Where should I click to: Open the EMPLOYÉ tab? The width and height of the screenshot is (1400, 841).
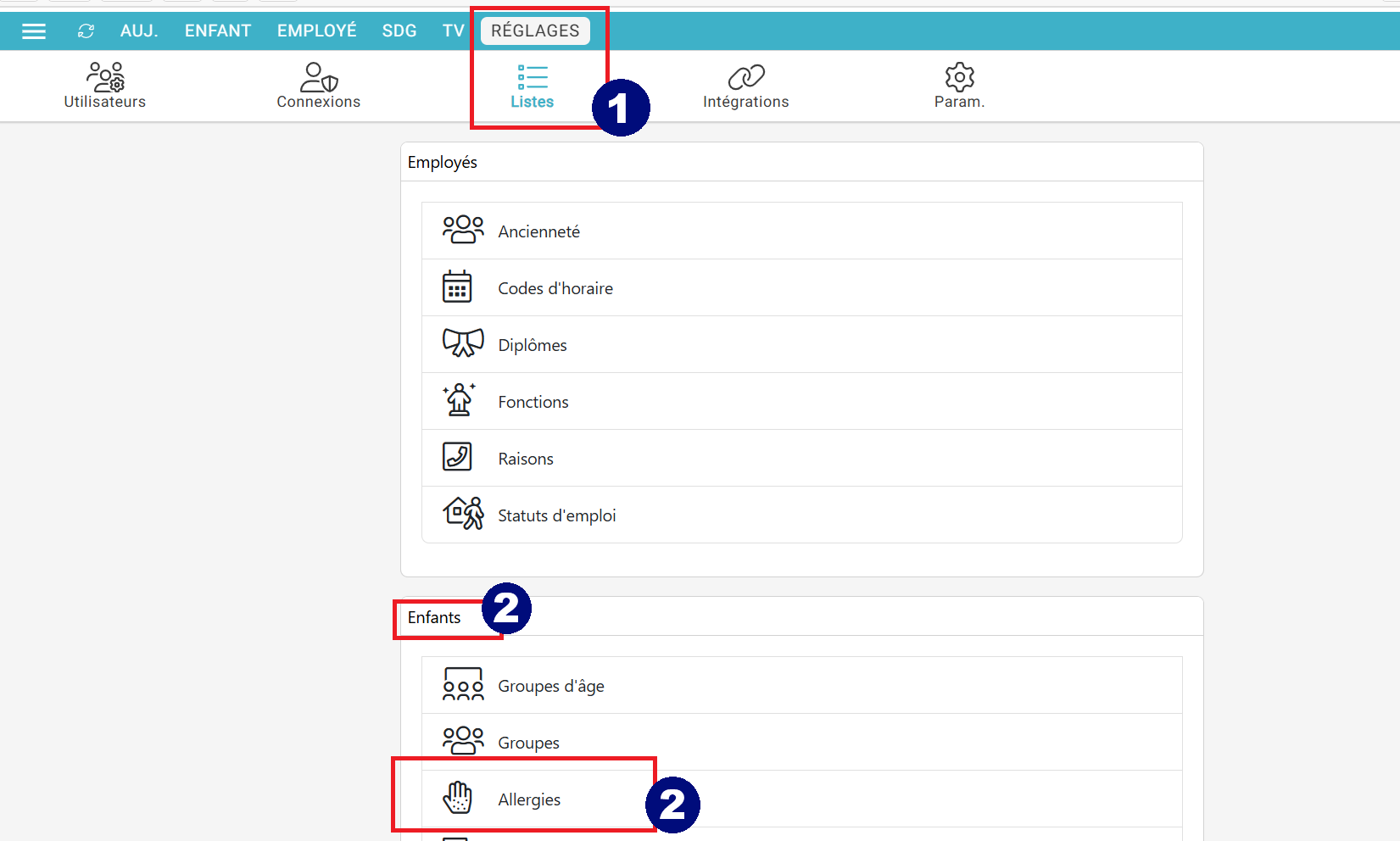316,31
